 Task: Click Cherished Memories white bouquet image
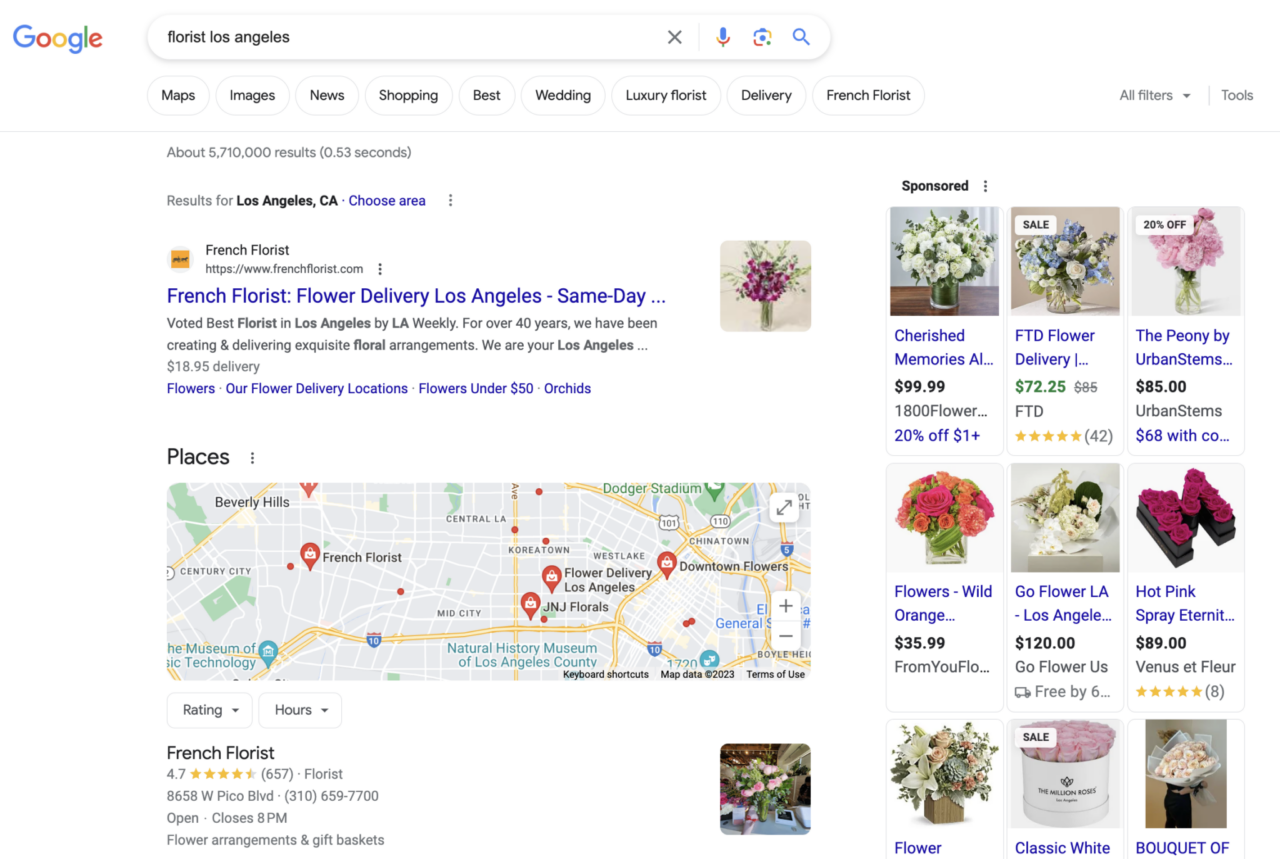945,261
